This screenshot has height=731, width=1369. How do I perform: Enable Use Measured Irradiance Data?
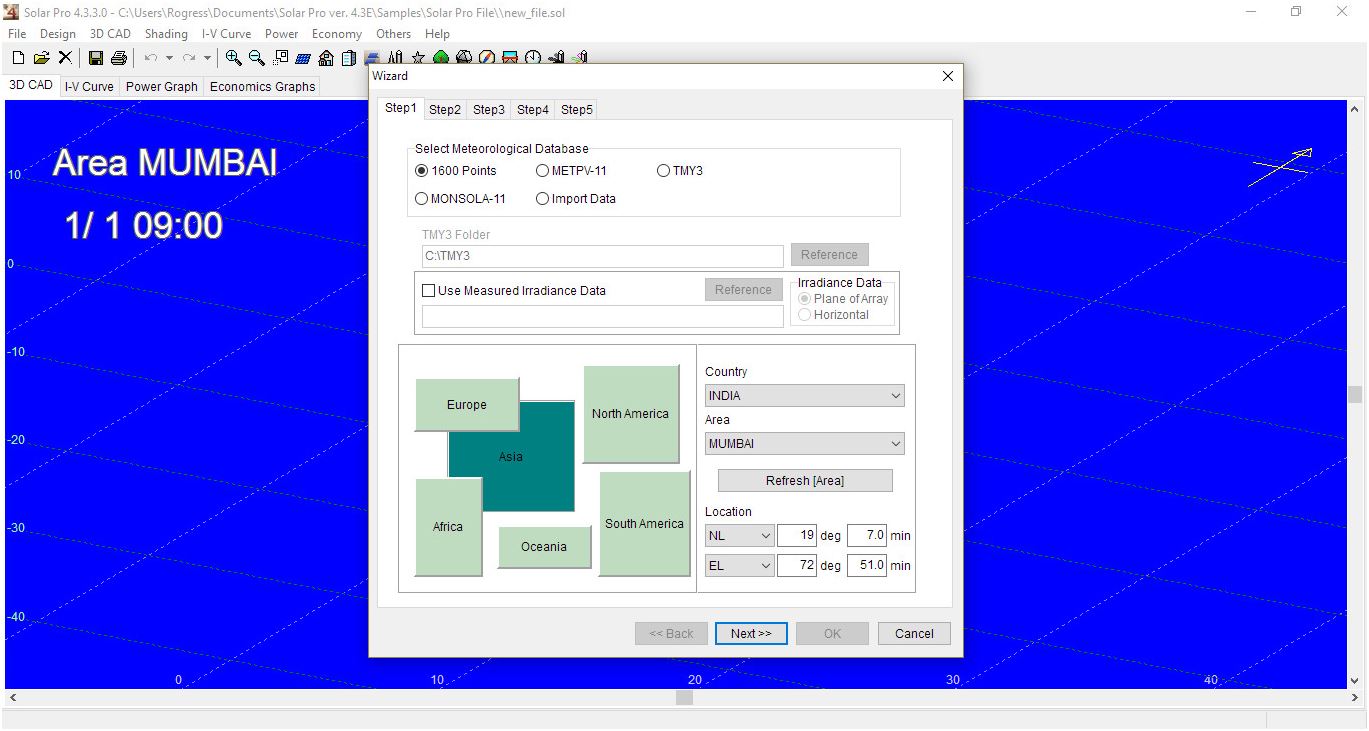[429, 290]
